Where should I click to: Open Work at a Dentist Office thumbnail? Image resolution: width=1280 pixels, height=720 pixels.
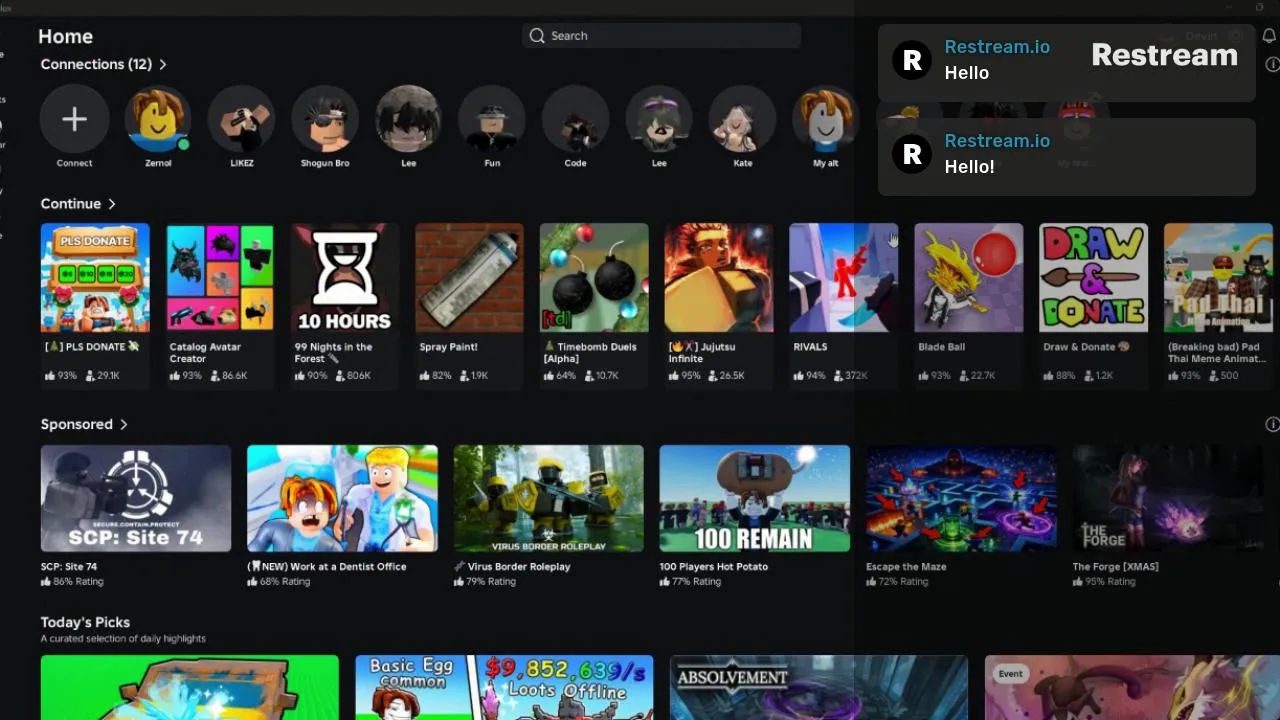point(342,498)
